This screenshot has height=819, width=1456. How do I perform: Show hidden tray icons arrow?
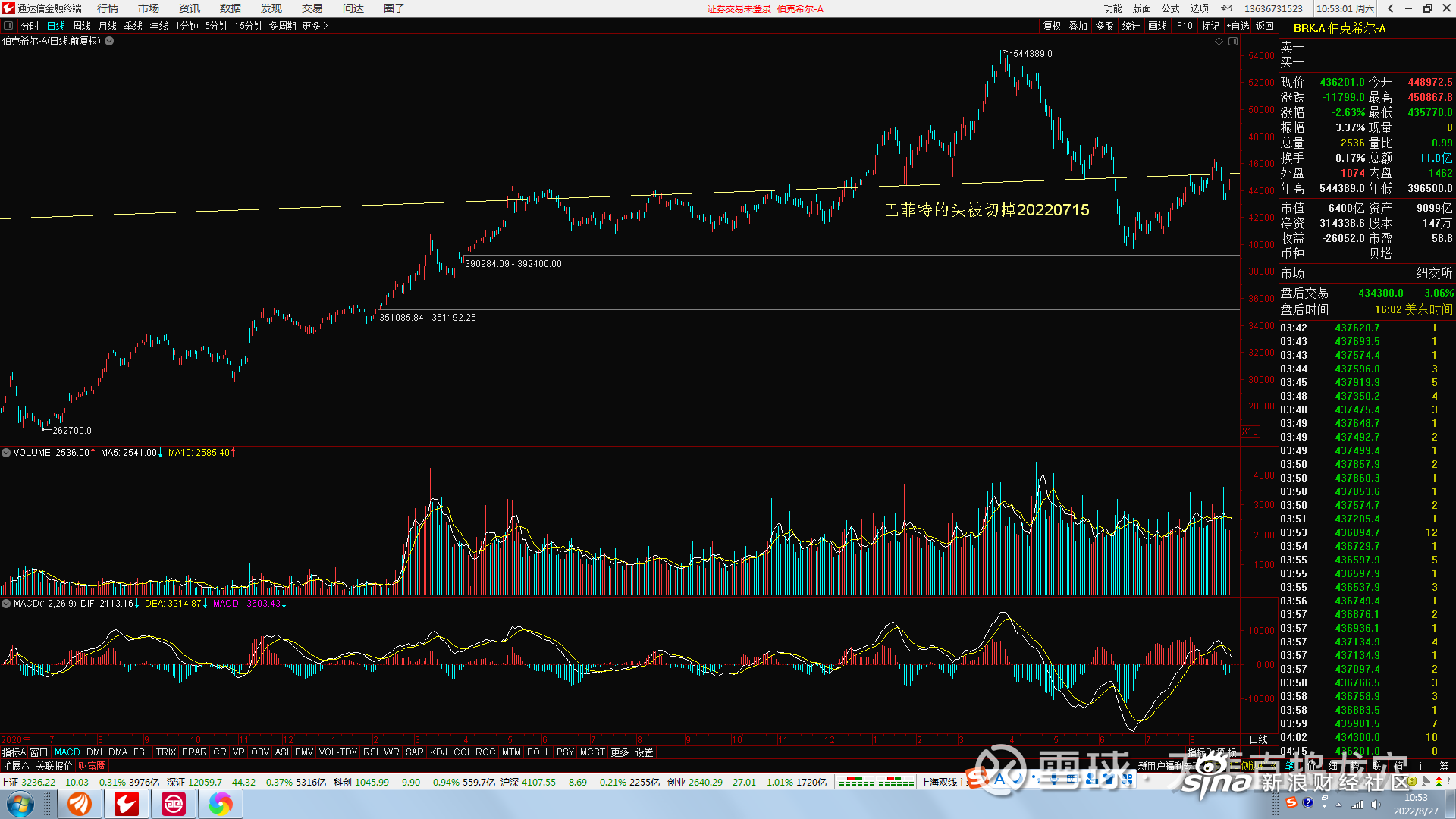click(1338, 805)
